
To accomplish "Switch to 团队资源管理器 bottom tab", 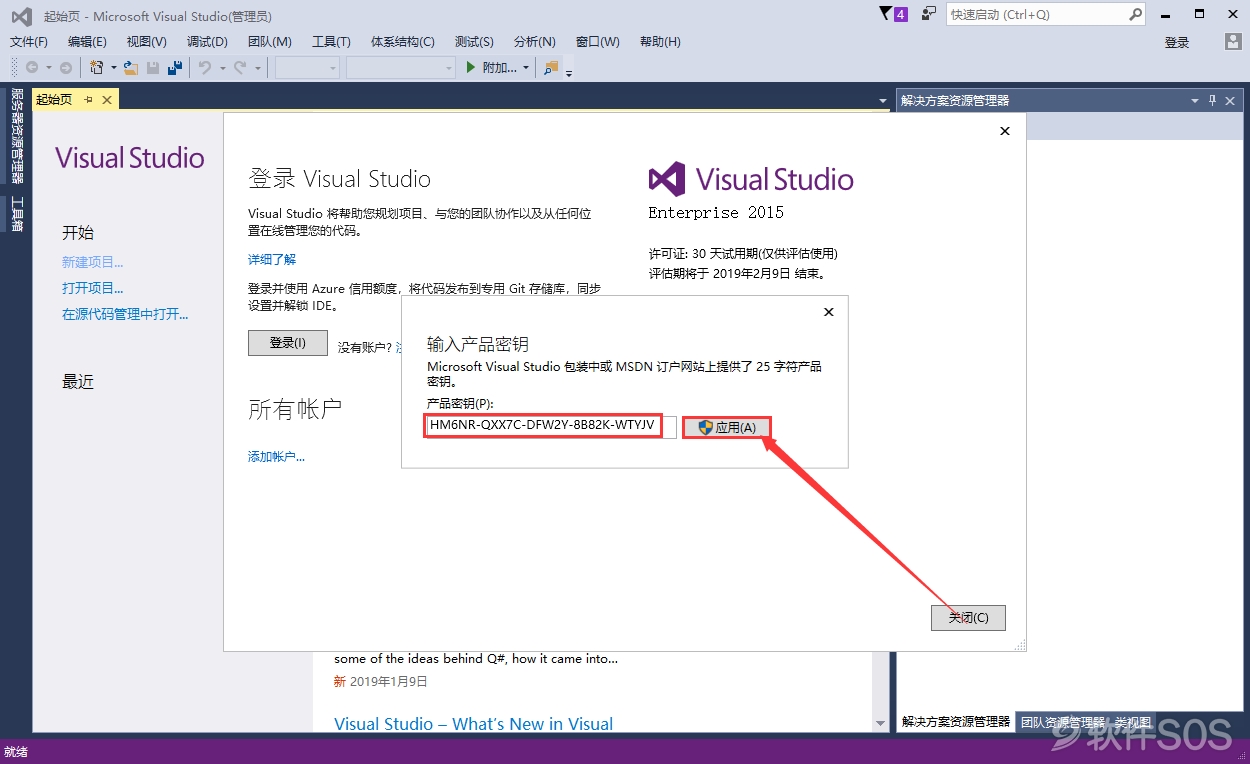I will [x=1062, y=721].
